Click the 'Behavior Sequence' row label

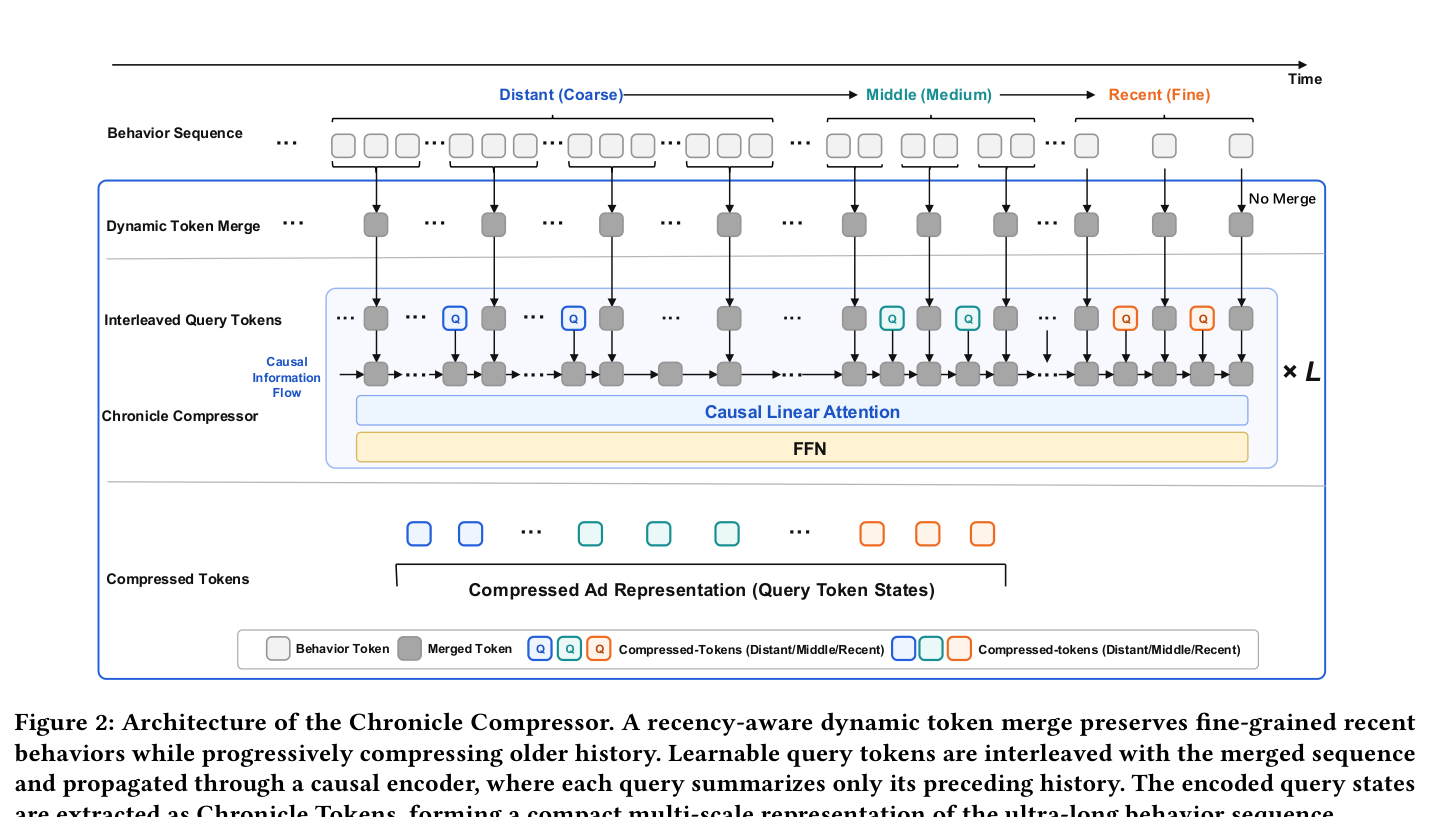[175, 133]
